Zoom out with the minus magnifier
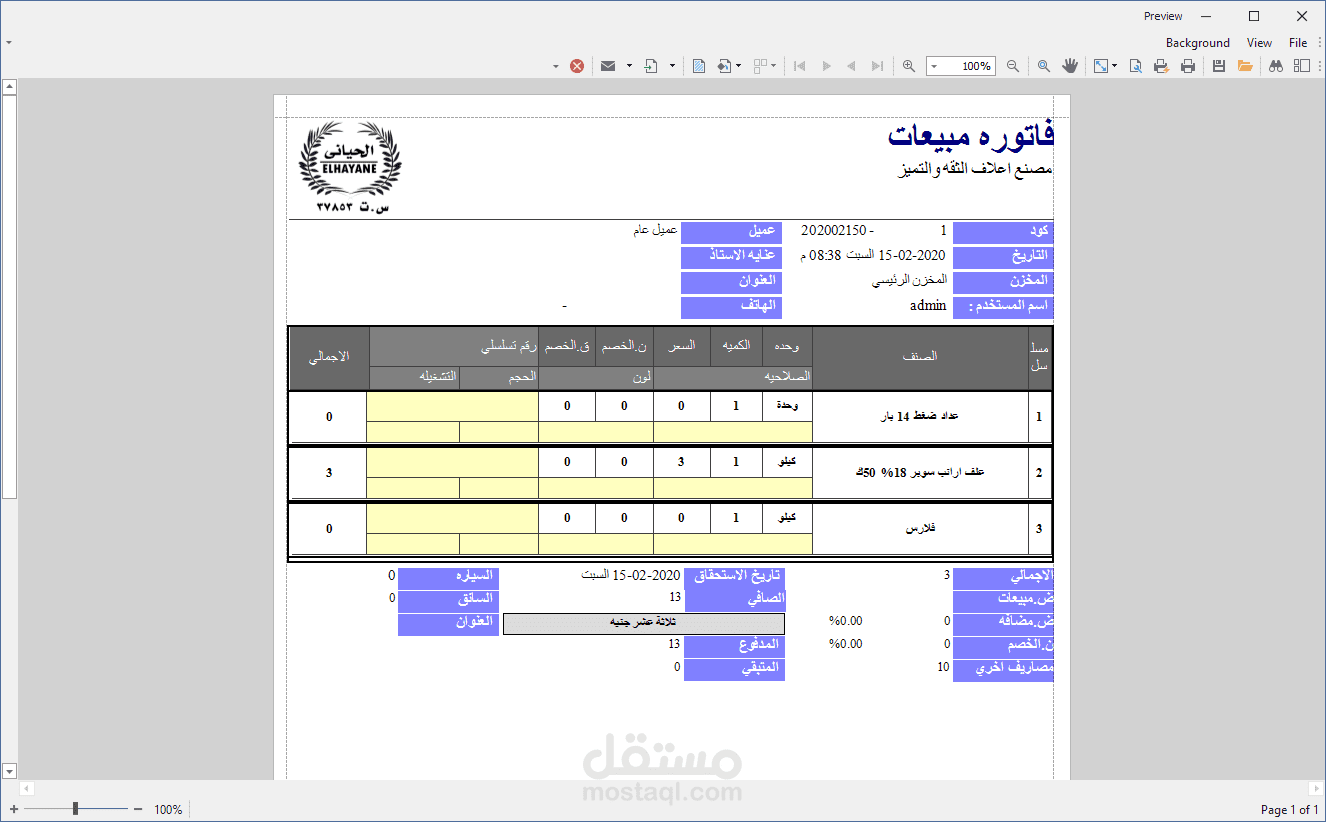Viewport: 1326px width, 822px height. point(1013,66)
